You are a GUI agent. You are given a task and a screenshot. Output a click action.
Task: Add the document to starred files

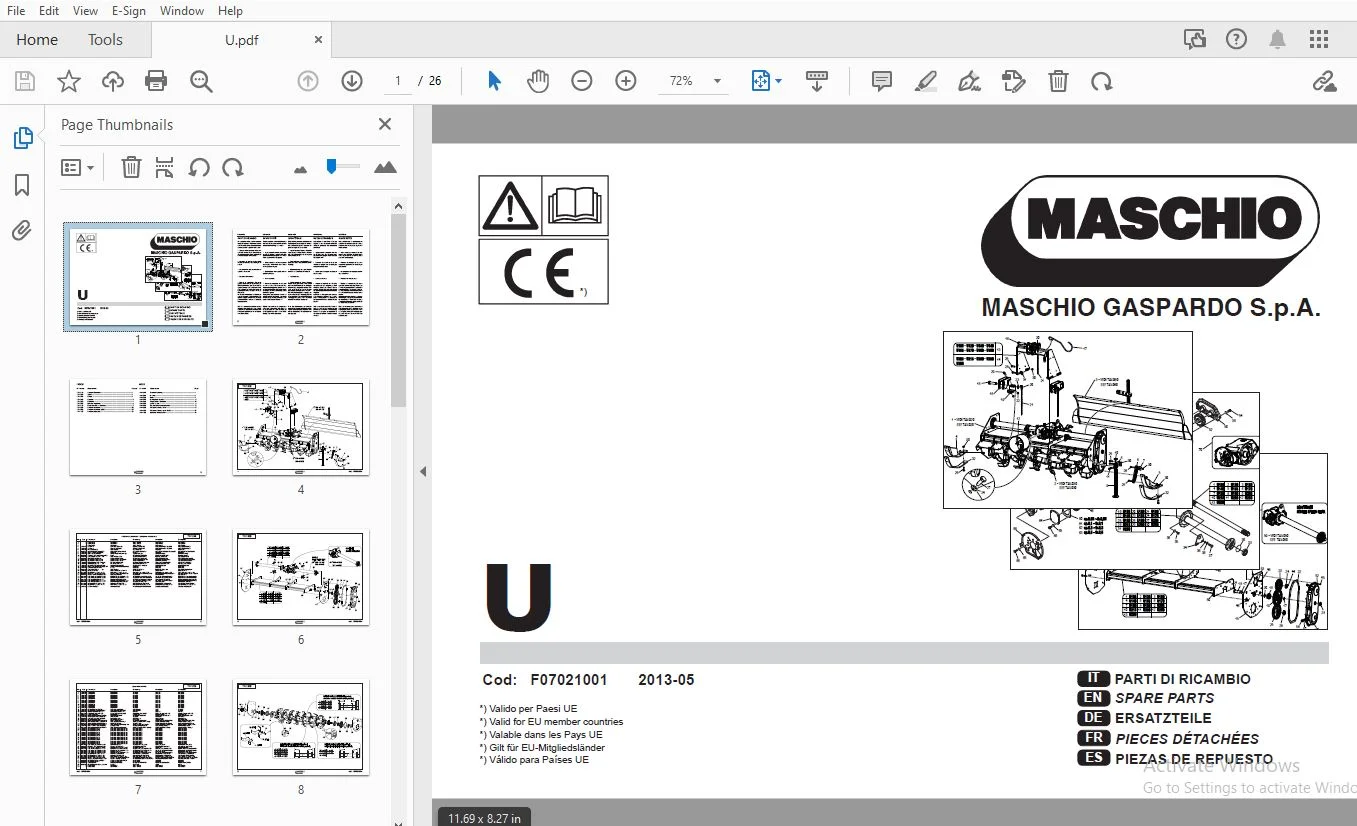pyautogui.click(x=69, y=81)
